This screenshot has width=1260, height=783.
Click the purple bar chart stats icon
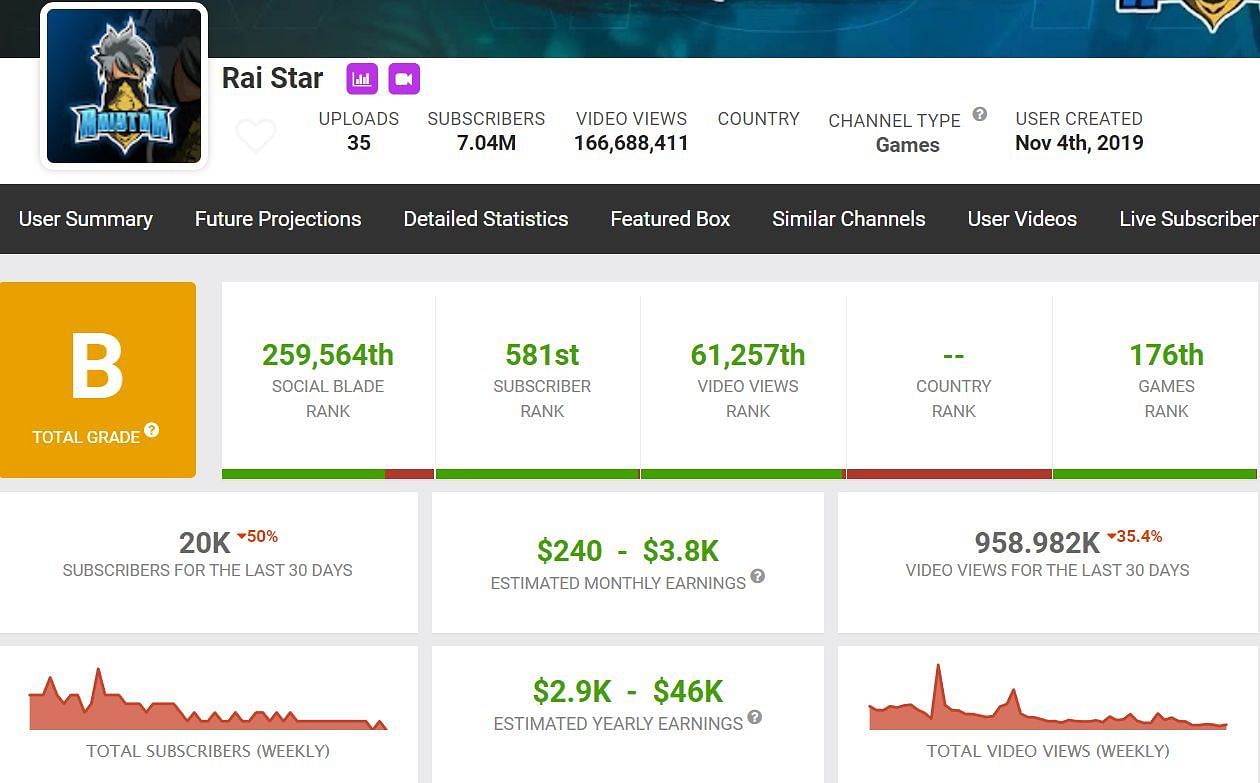click(x=362, y=78)
